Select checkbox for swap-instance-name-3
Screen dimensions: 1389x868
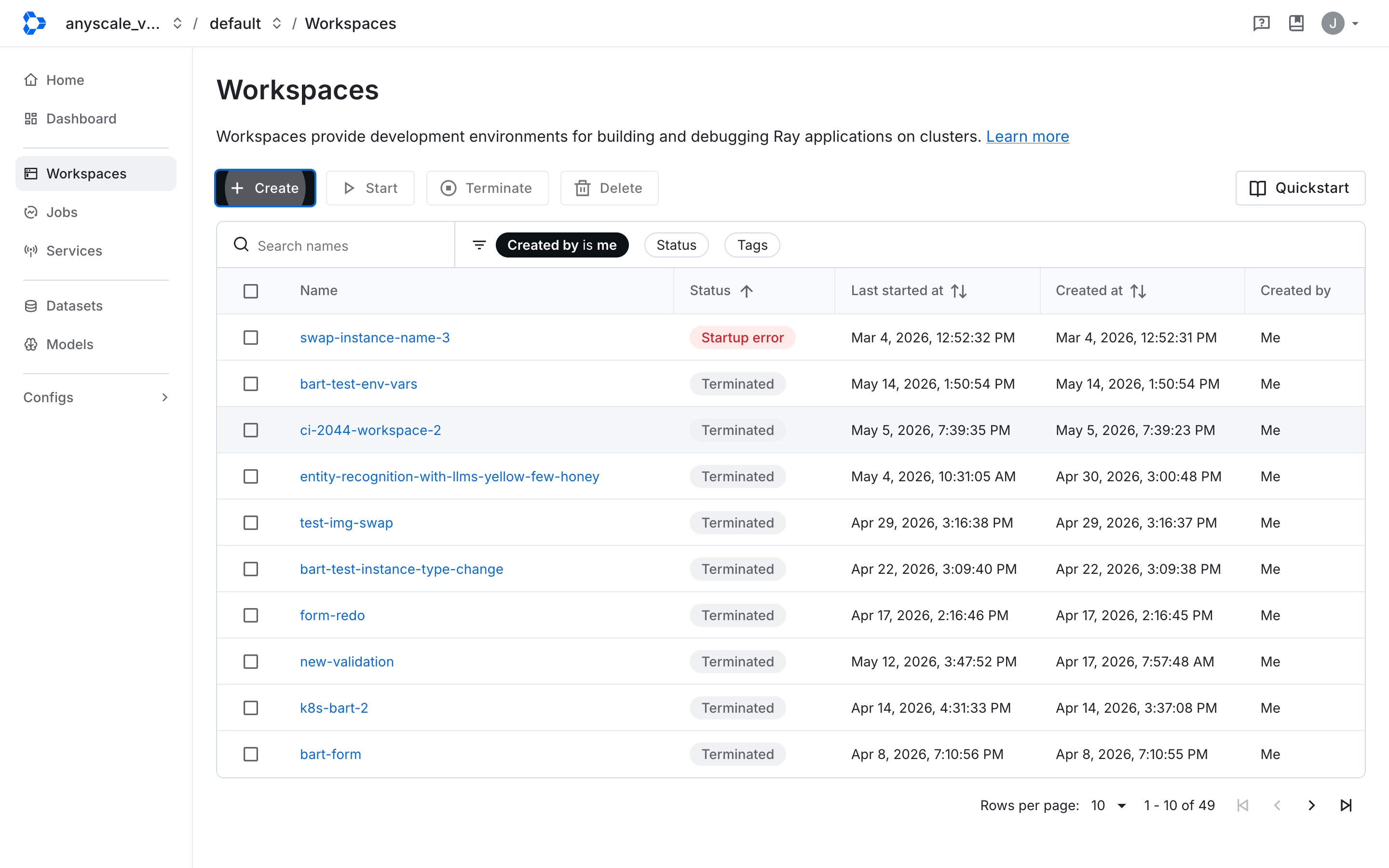pos(251,338)
